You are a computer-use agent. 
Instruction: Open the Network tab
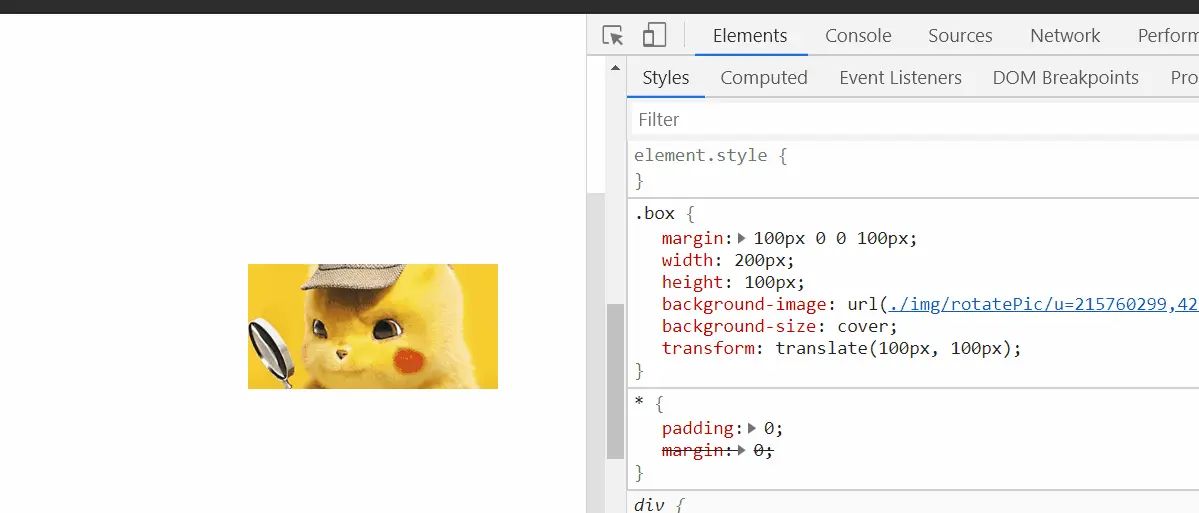coord(1065,36)
